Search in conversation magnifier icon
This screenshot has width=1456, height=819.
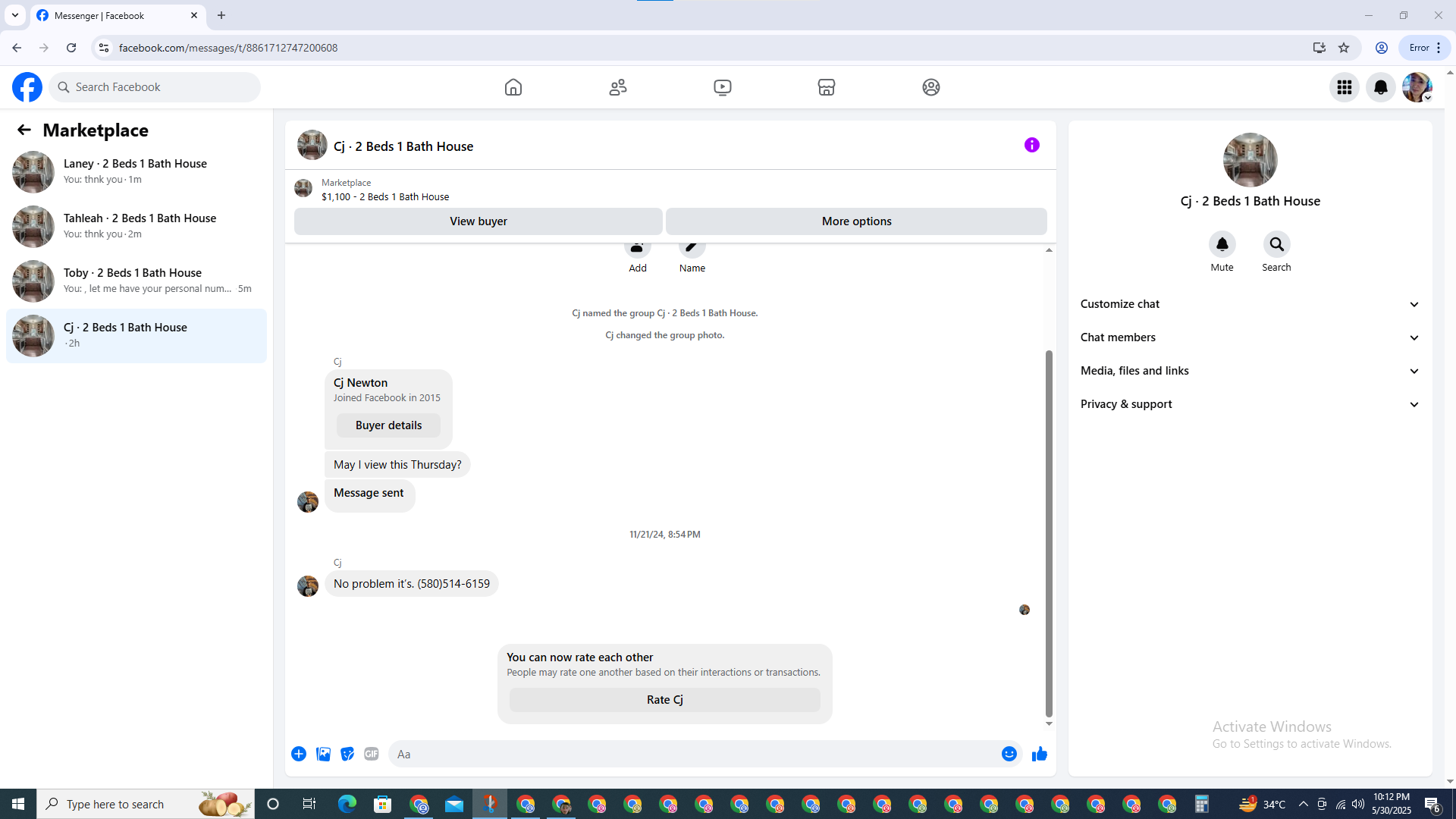pyautogui.click(x=1277, y=244)
